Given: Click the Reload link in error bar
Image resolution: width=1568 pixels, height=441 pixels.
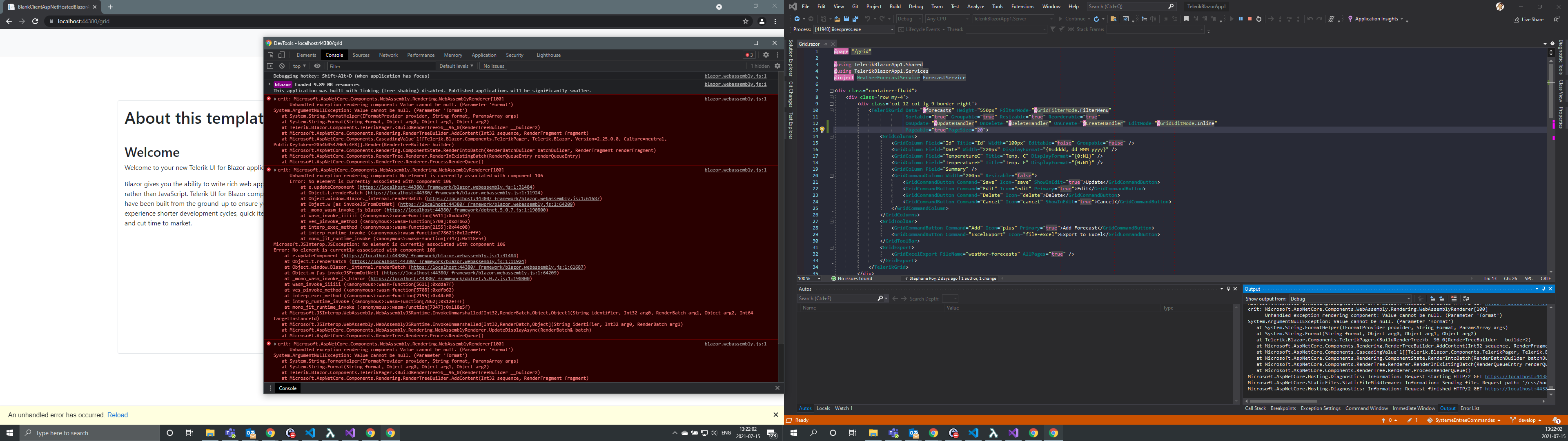Looking at the screenshot, I should [x=118, y=415].
